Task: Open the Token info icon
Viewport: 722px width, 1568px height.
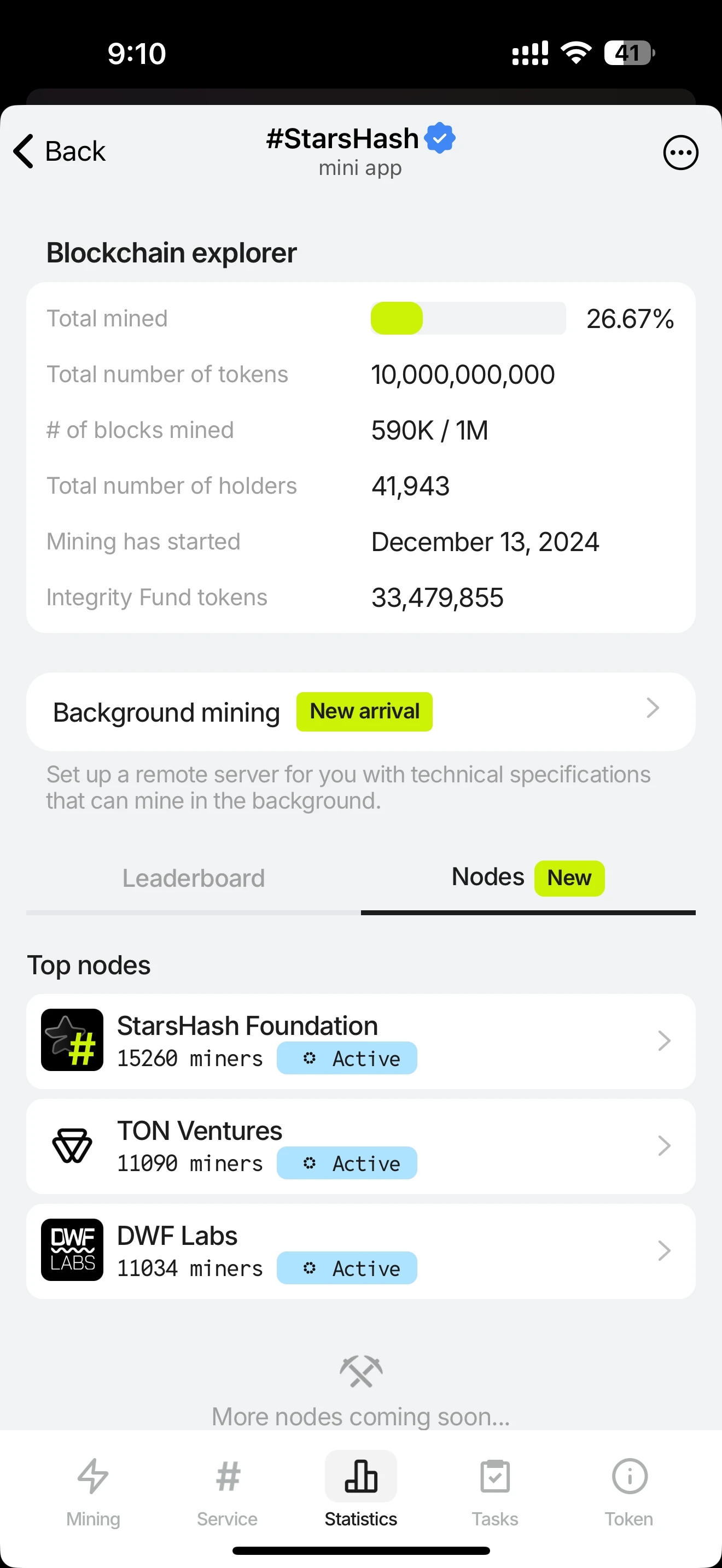Action: [629, 1476]
